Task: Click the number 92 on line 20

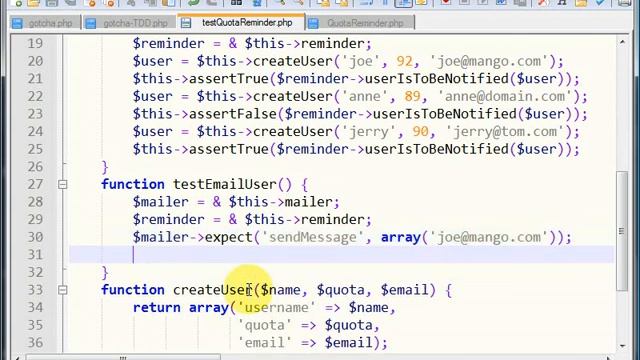Action: click(404, 61)
